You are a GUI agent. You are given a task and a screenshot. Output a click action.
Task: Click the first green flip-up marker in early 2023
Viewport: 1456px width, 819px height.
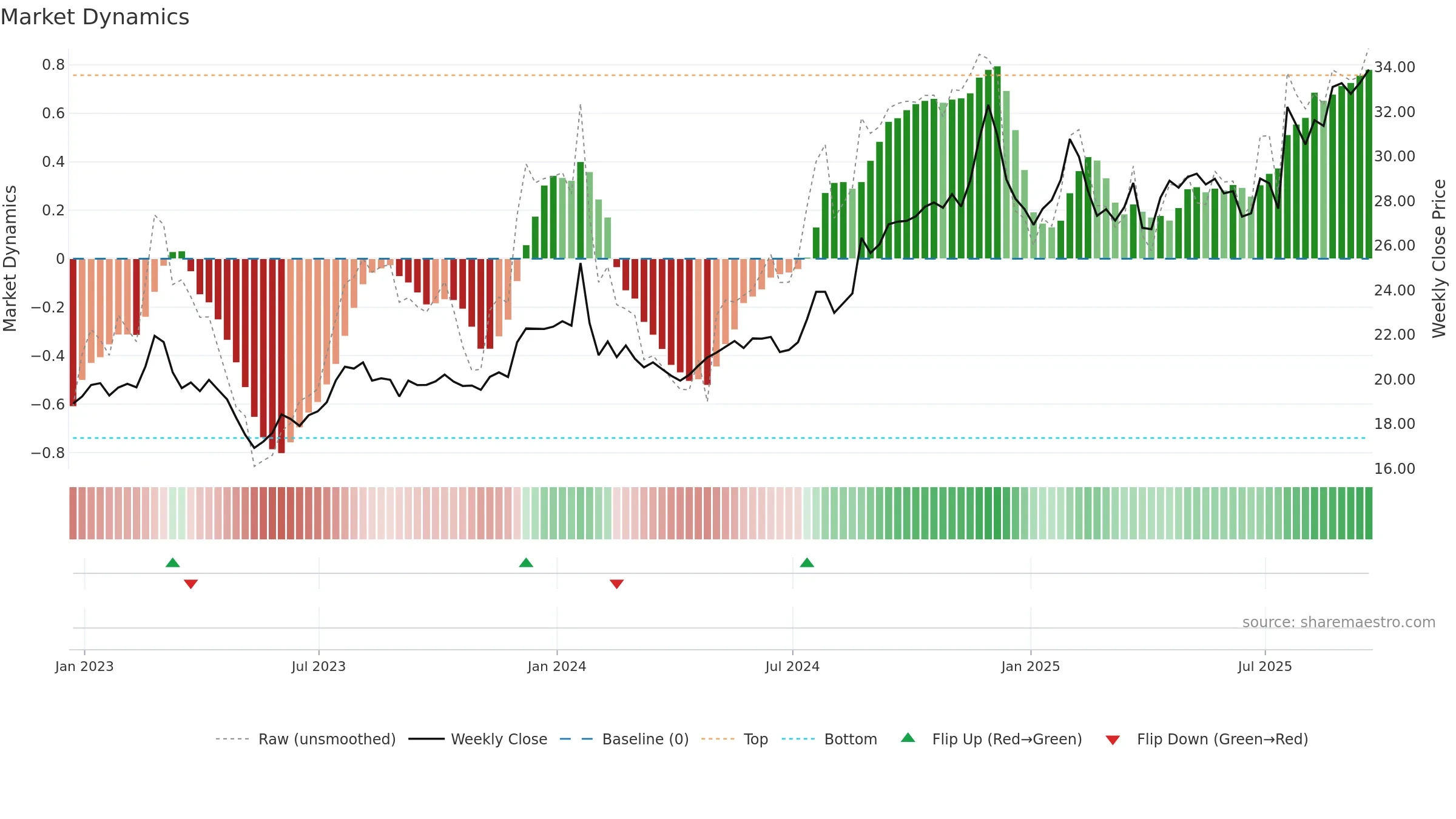point(173,562)
